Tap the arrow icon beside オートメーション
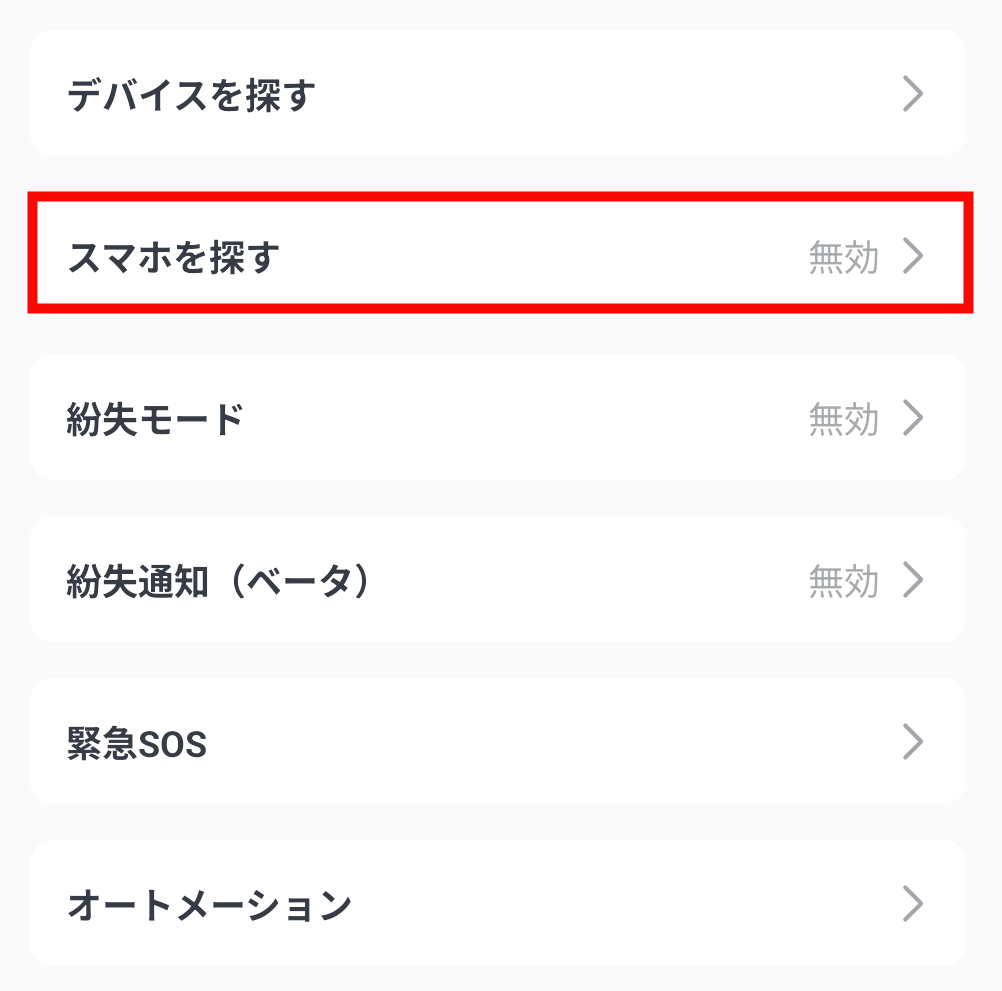The image size is (1002, 991). click(912, 904)
